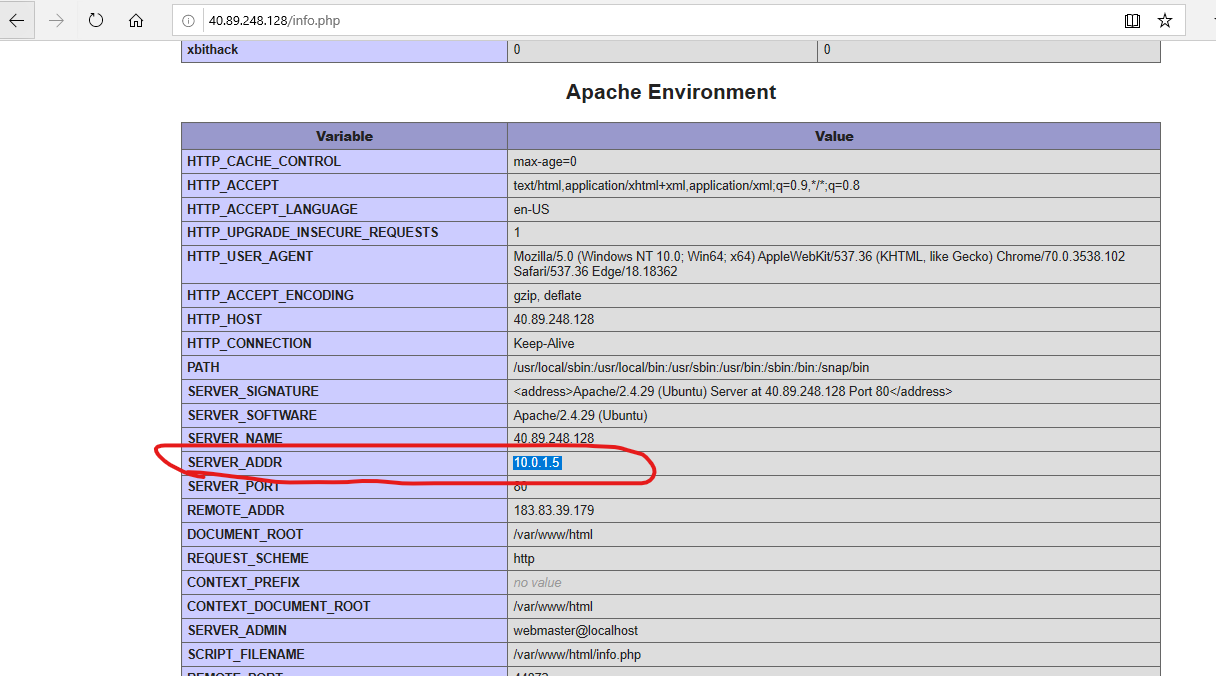Select the HTTP_ACCEPT_LANGUAGE label
The image size is (1216, 676).
click(x=271, y=209)
